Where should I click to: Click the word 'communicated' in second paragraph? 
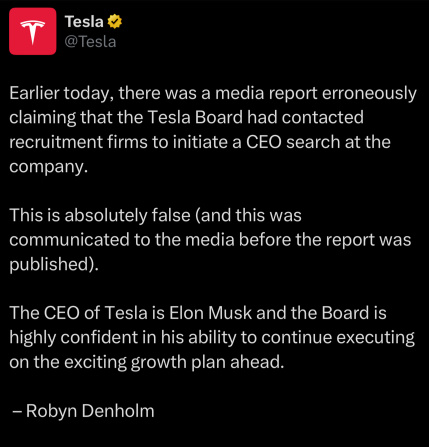(69, 240)
